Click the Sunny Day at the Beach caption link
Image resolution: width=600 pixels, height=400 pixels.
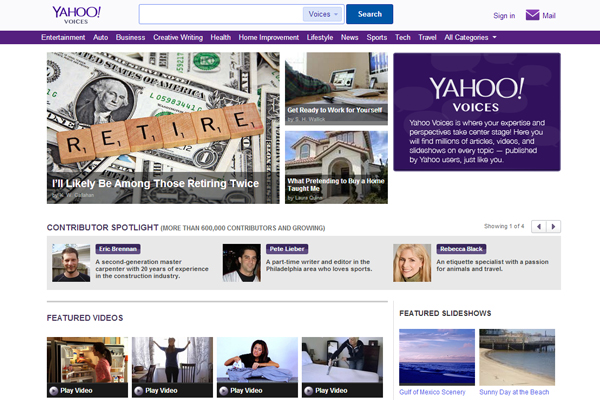514,392
